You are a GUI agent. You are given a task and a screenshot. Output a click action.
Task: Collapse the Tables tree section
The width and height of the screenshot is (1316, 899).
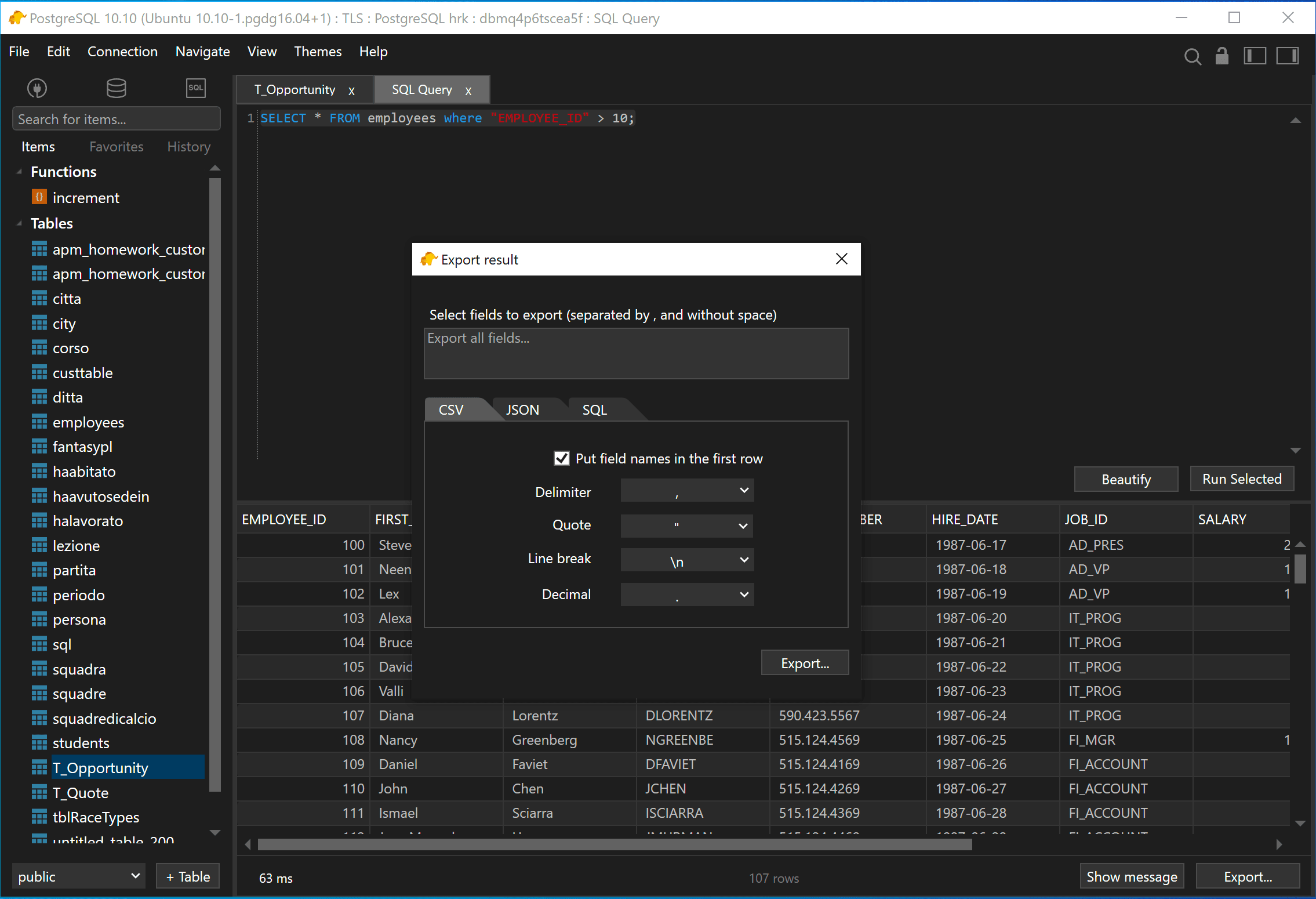[x=19, y=223]
